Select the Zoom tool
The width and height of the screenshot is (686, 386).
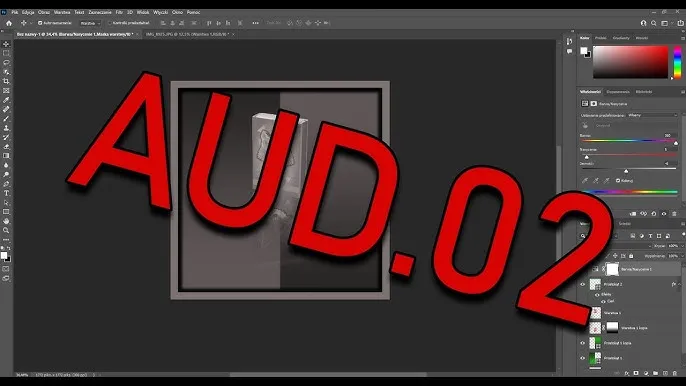point(6,230)
